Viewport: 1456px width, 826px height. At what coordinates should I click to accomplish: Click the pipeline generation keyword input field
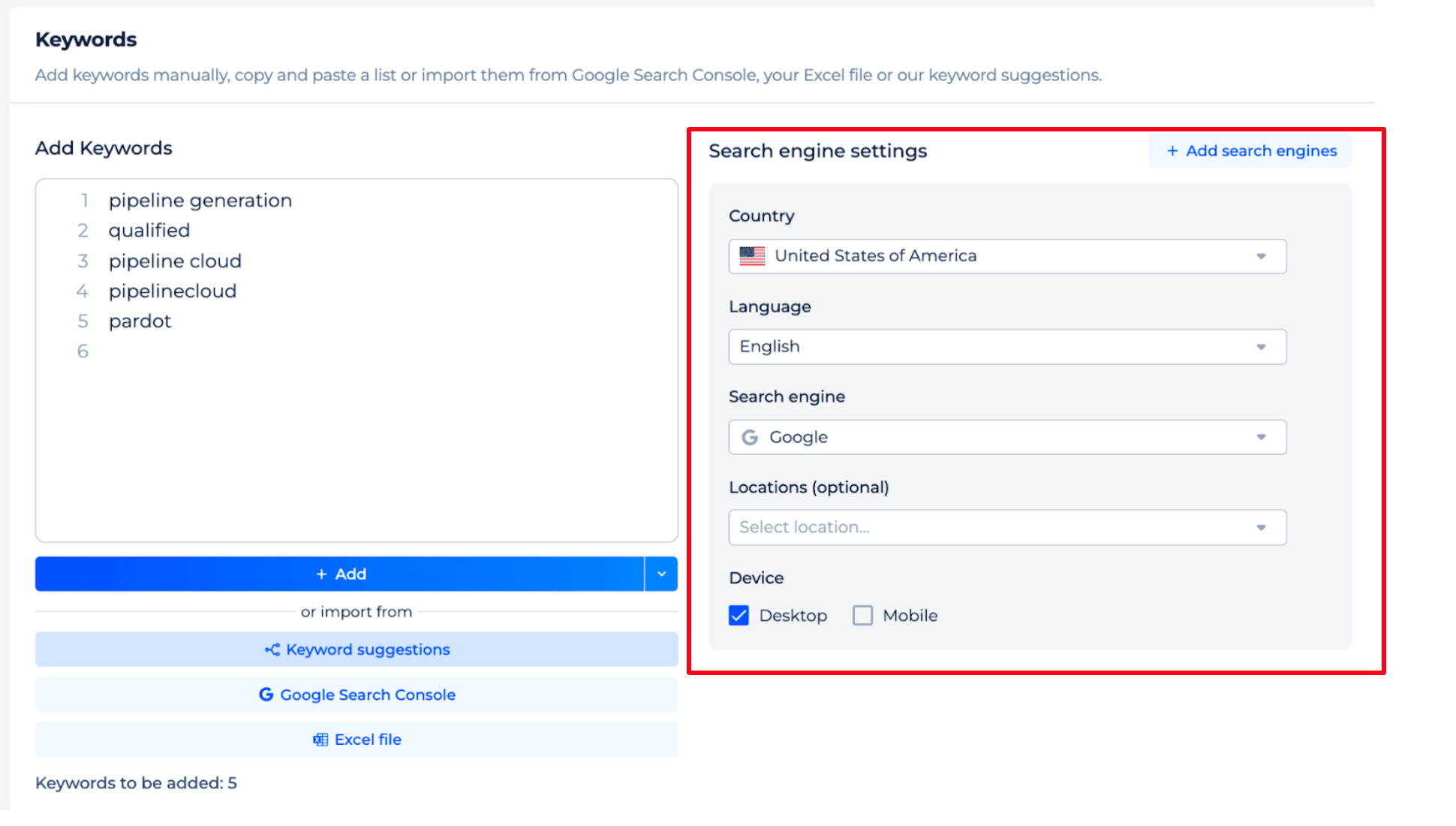(200, 200)
